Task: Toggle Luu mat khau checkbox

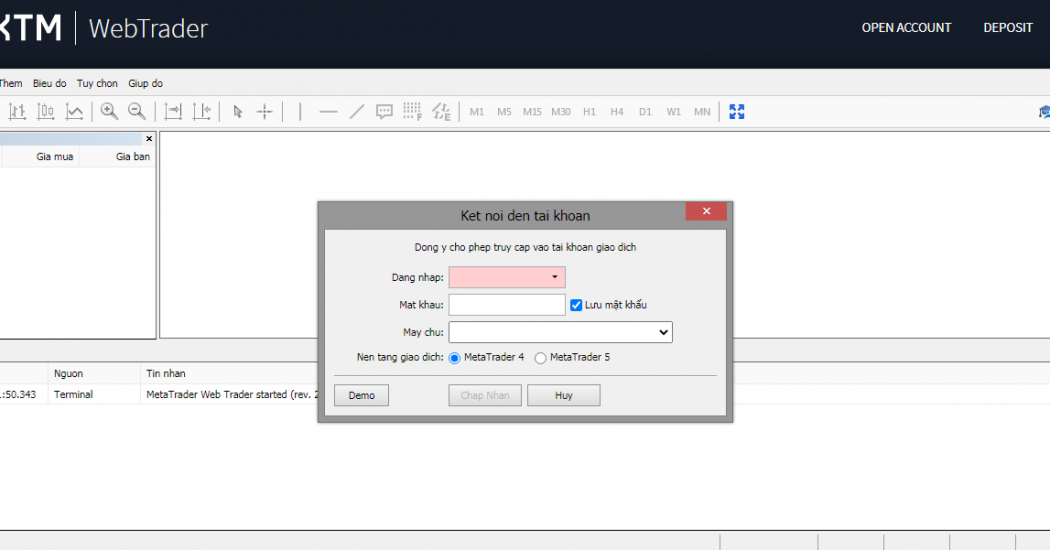Action: [576, 305]
